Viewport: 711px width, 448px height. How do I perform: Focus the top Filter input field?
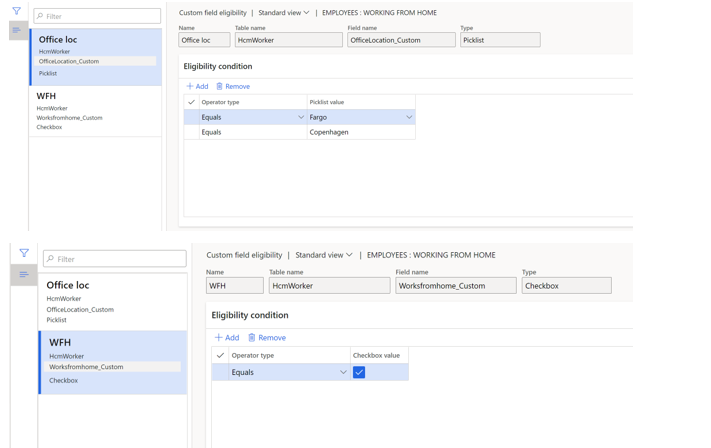click(x=97, y=16)
